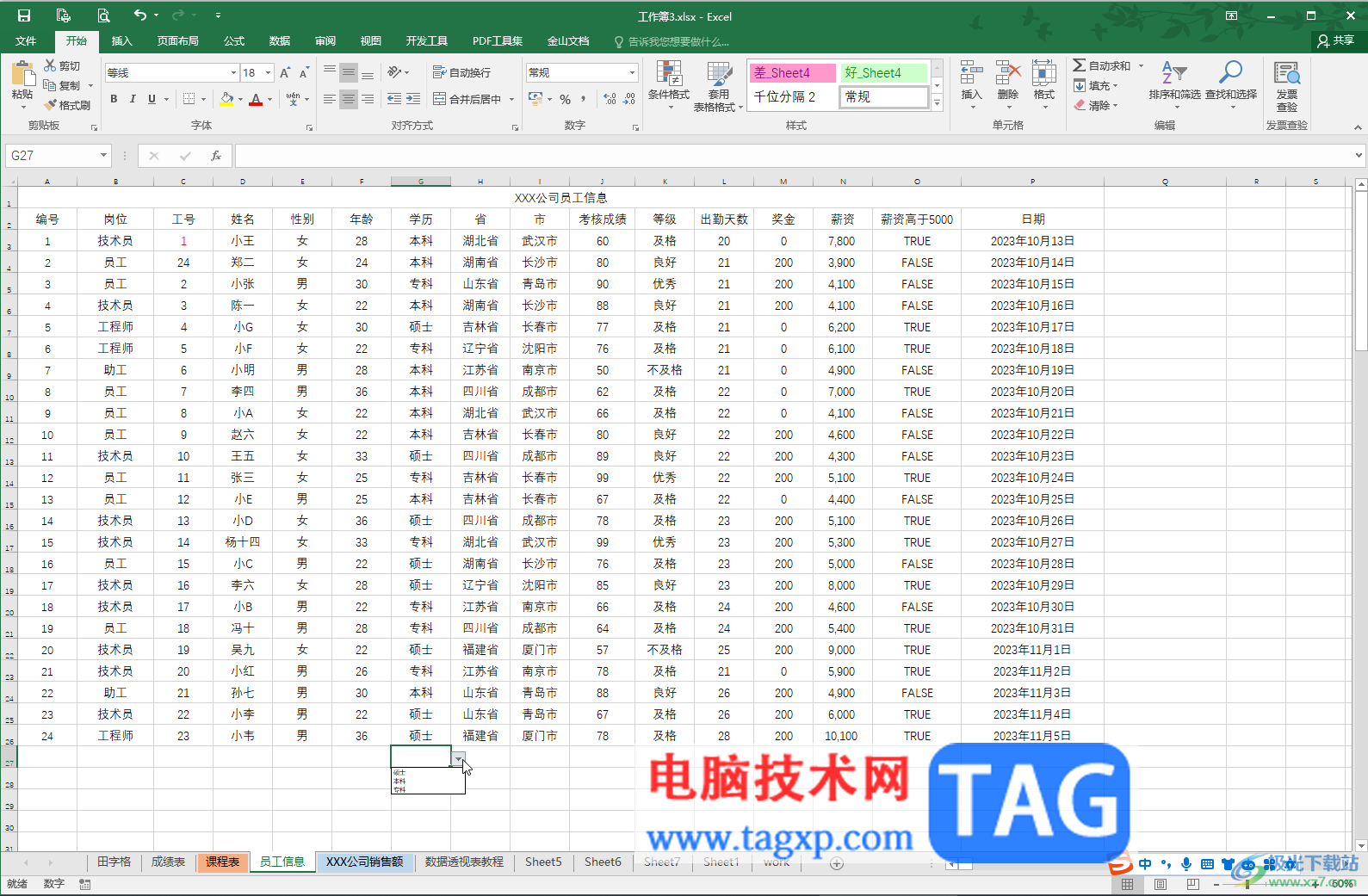Image resolution: width=1368 pixels, height=896 pixels.
Task: Click the Undo arrow icon
Action: pyautogui.click(x=140, y=15)
